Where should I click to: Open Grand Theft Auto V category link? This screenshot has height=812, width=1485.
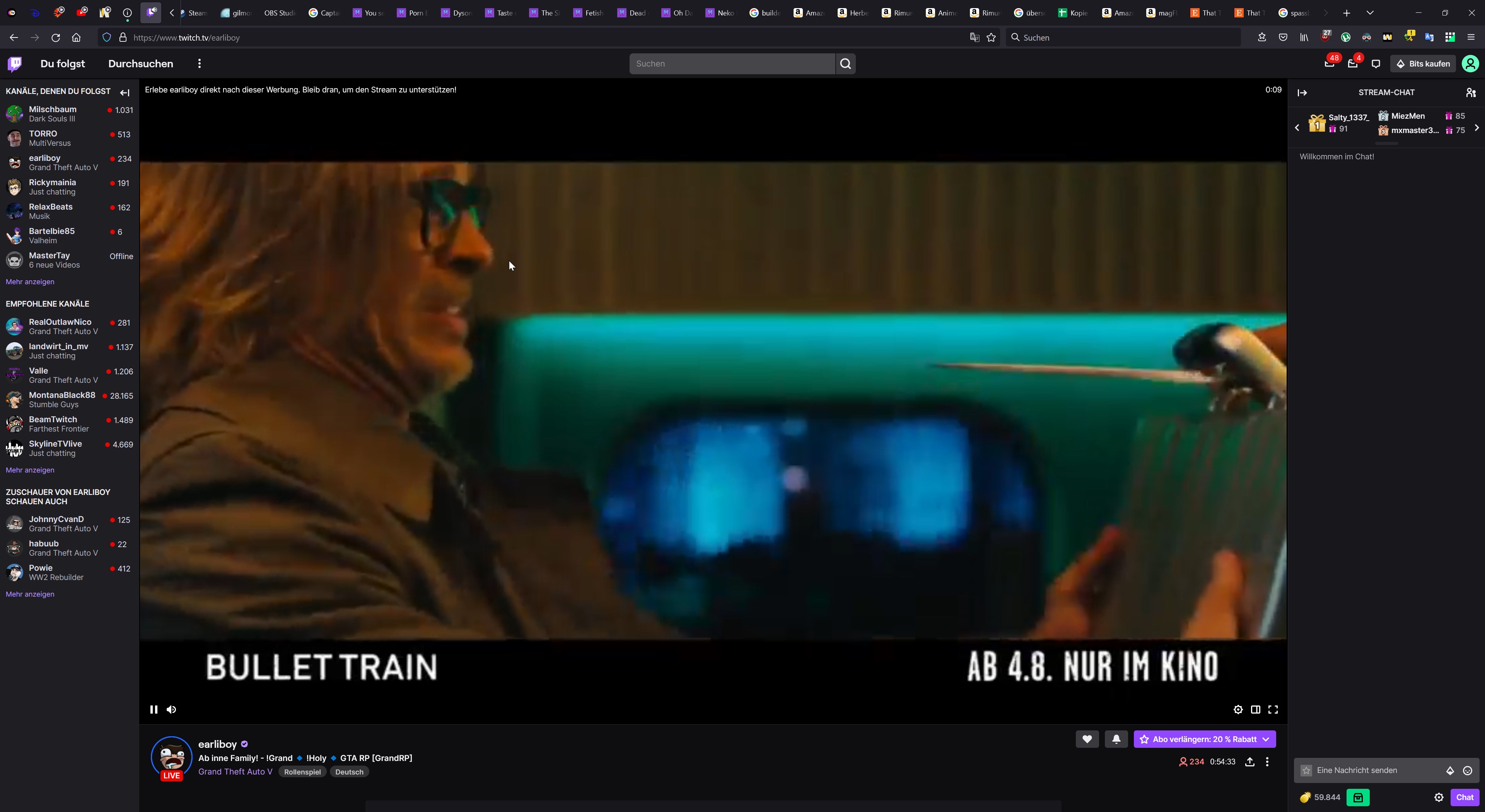pos(235,772)
